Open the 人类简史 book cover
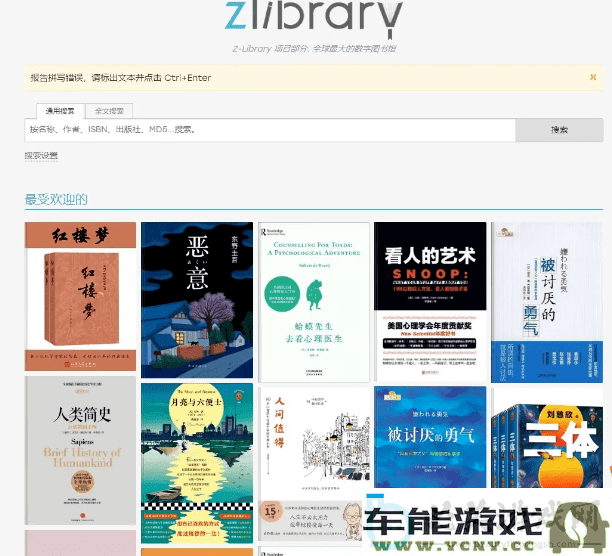Screen dimensions: 612x556 pos(80,450)
